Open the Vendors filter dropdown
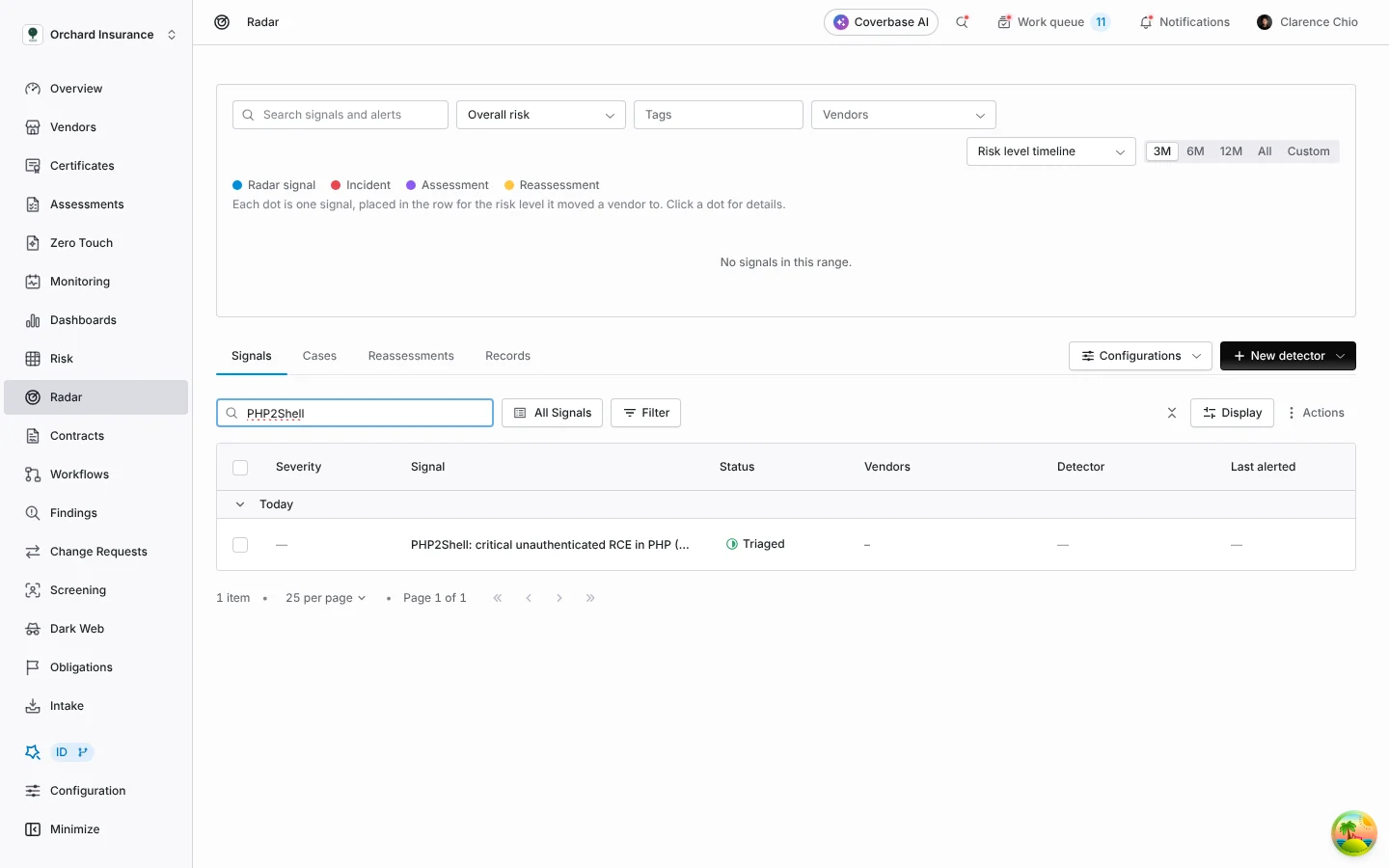Viewport: 1389px width, 868px height. [904, 115]
